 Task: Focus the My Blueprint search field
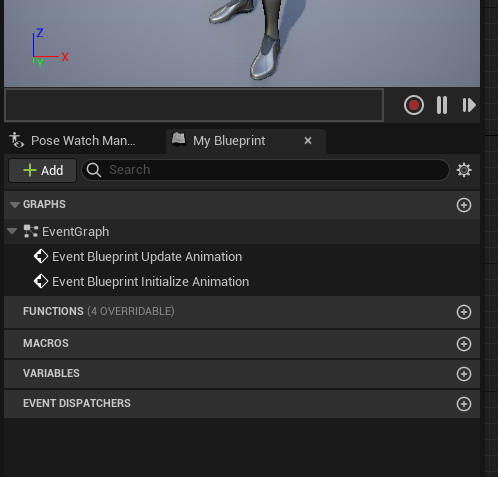(x=265, y=170)
